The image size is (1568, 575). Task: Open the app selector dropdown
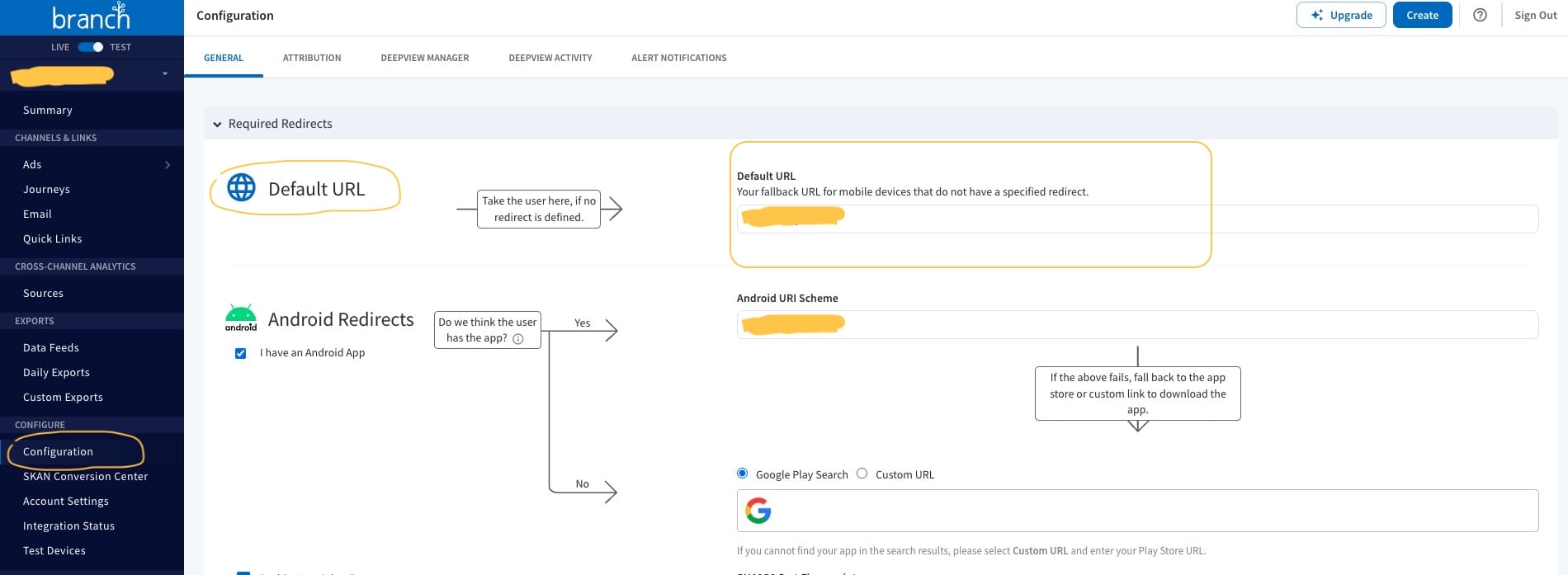click(x=165, y=74)
